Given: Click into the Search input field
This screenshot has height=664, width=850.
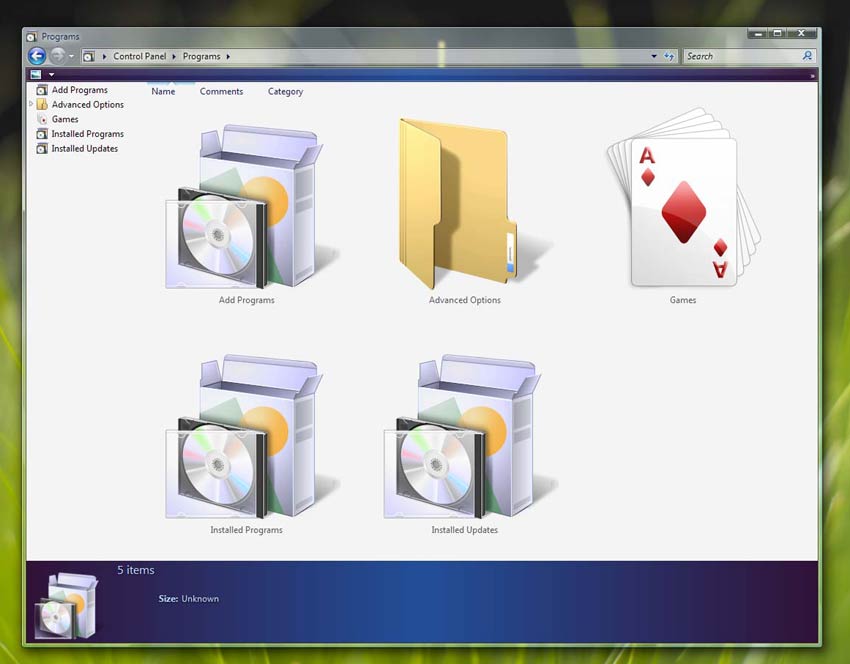Looking at the screenshot, I should 740,56.
